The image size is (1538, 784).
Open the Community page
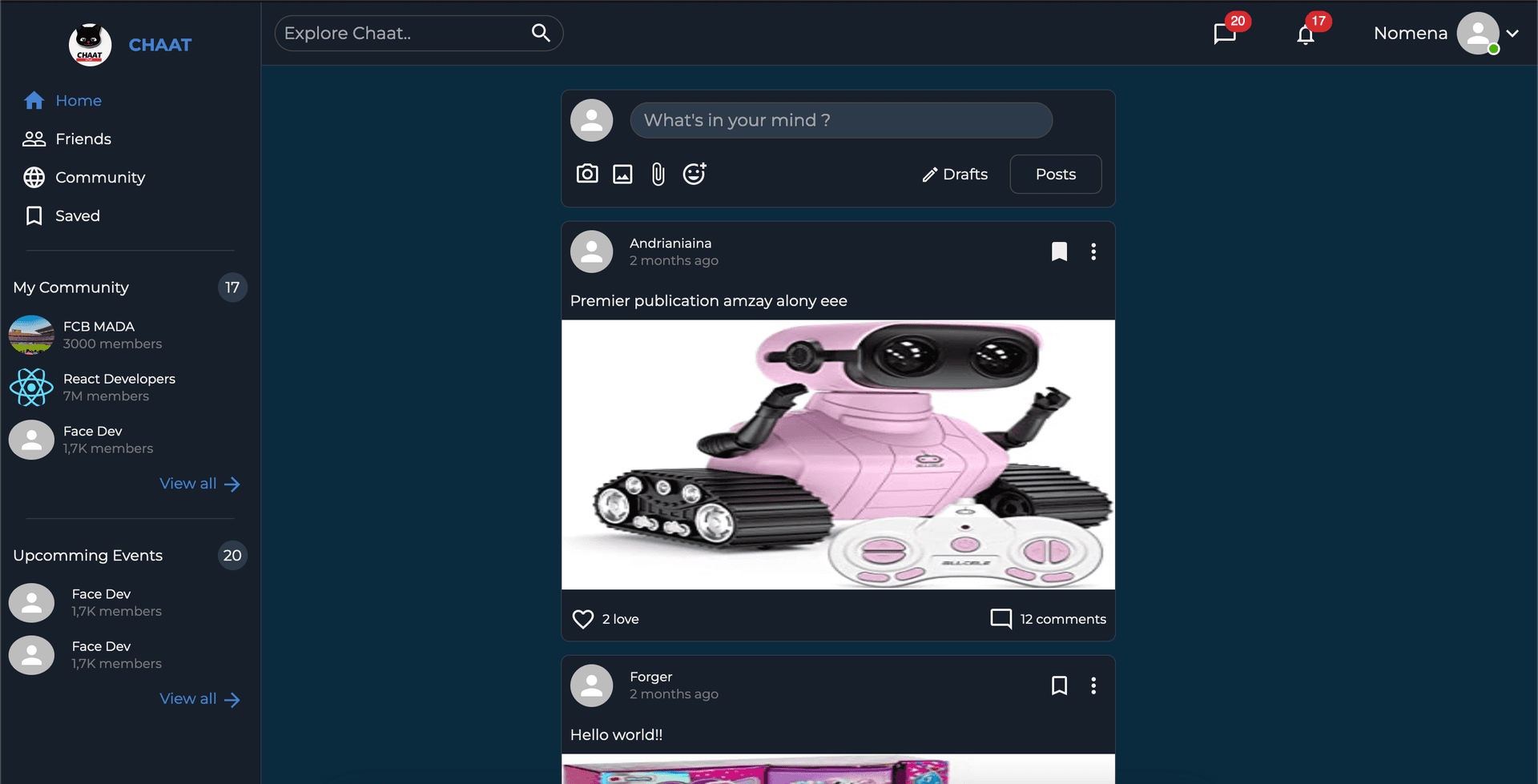[x=84, y=177]
